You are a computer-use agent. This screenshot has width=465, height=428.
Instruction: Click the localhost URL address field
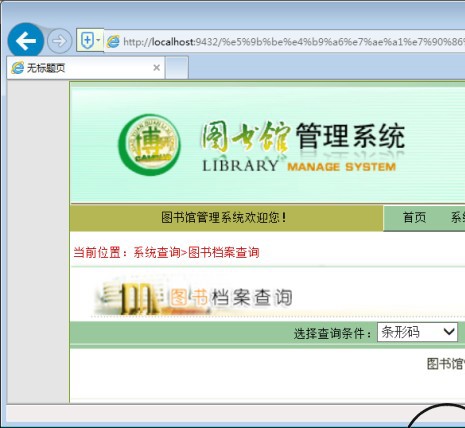tap(293, 42)
